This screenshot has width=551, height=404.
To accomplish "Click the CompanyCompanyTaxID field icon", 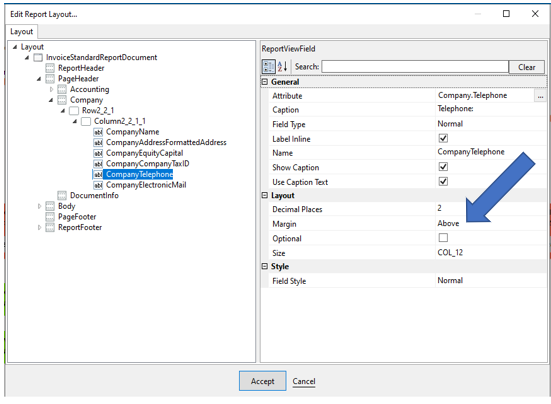I will click(x=98, y=164).
